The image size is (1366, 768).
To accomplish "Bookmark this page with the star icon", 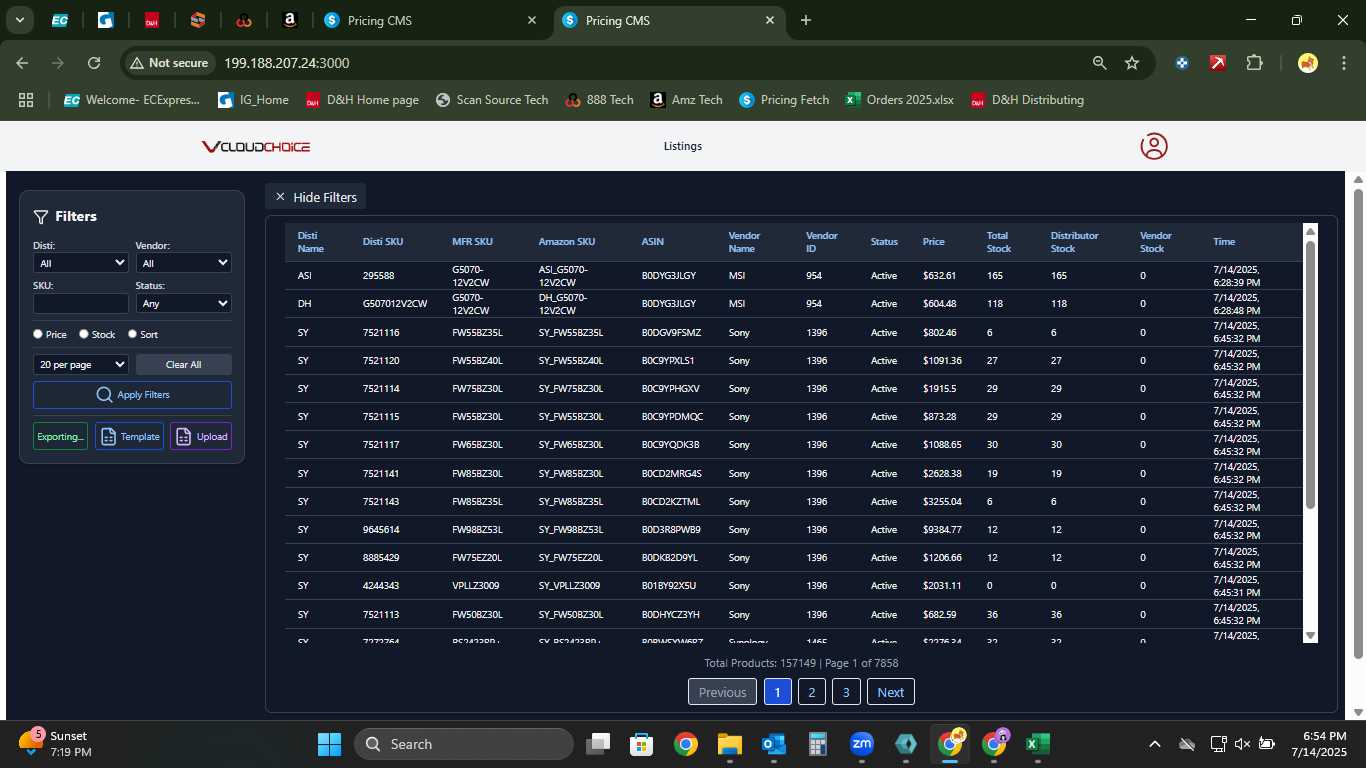I will tap(1132, 63).
